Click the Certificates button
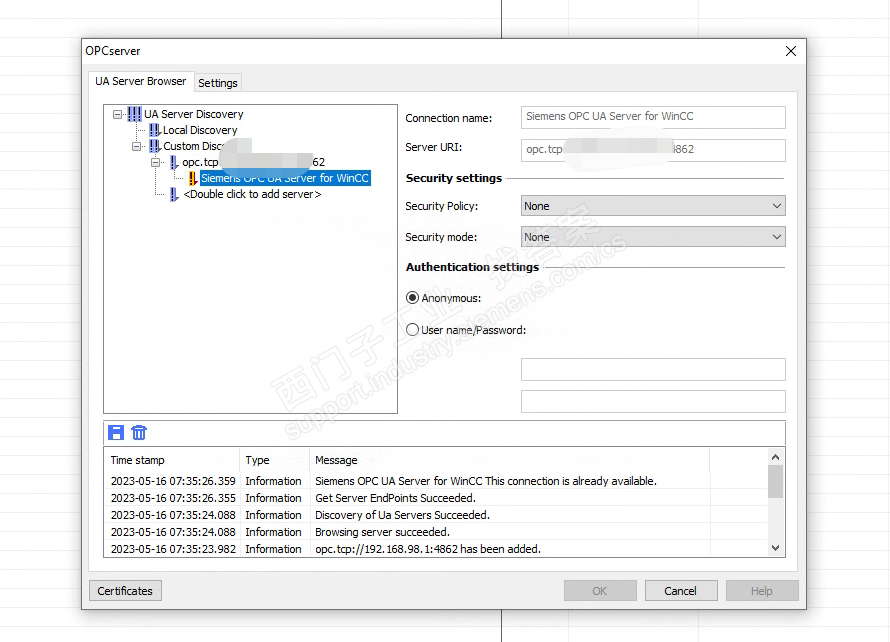 click(x=125, y=591)
